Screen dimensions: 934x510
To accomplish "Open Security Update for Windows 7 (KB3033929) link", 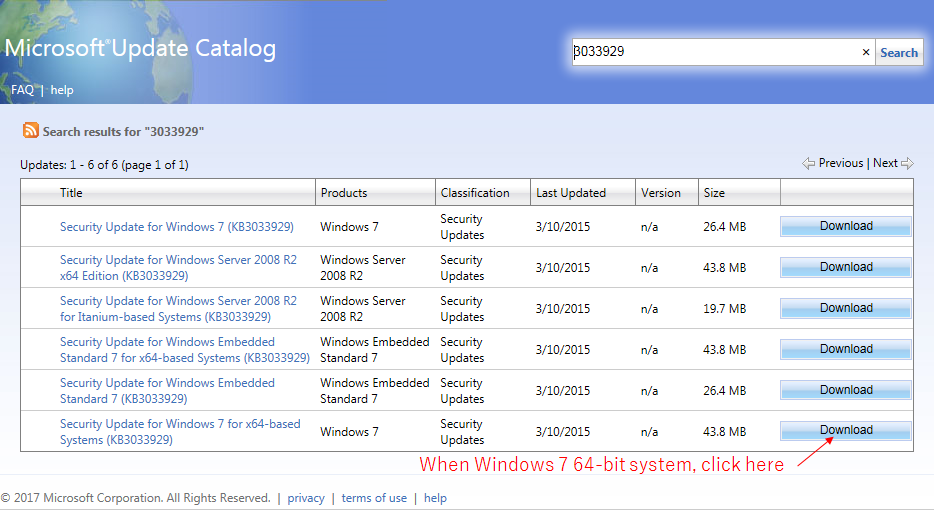I will click(x=177, y=227).
